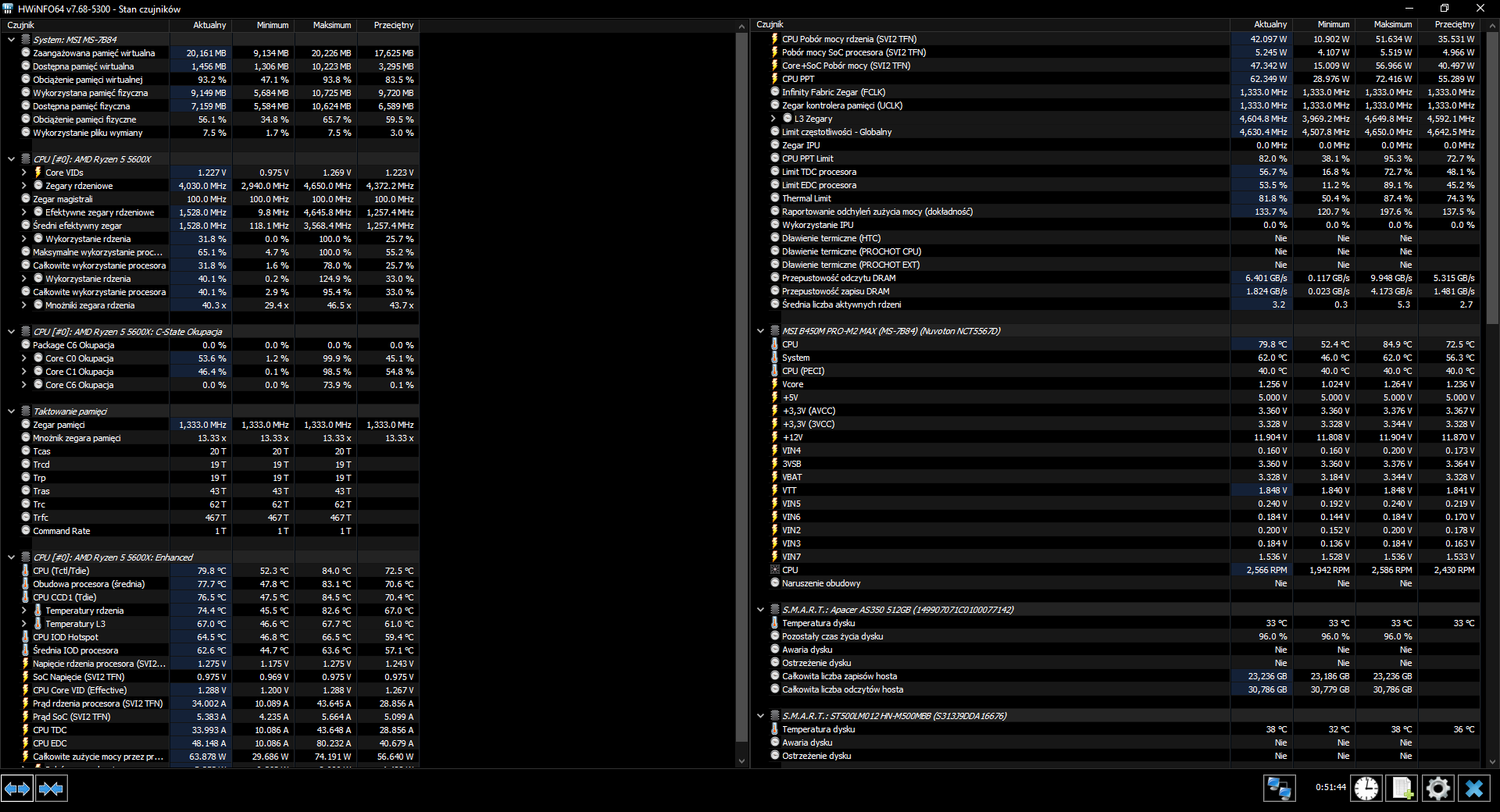
Task: Open sensor settings with the gear icon
Action: point(1438,789)
